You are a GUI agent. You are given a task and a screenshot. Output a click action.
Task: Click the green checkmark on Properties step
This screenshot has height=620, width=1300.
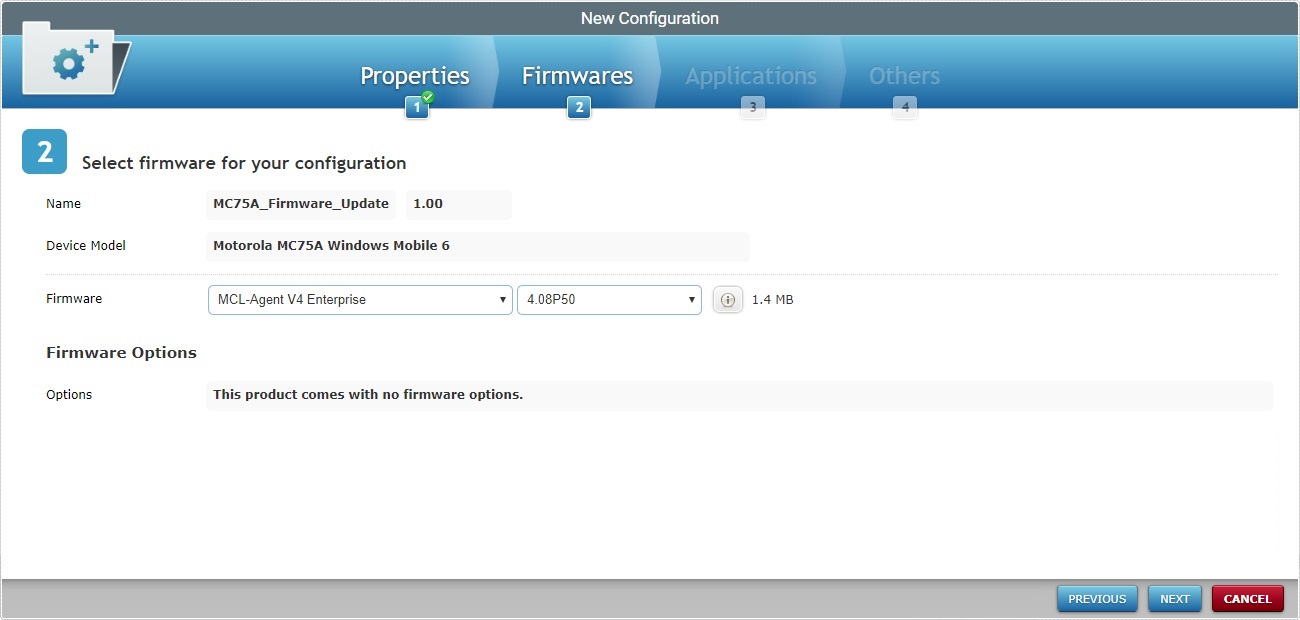[426, 97]
